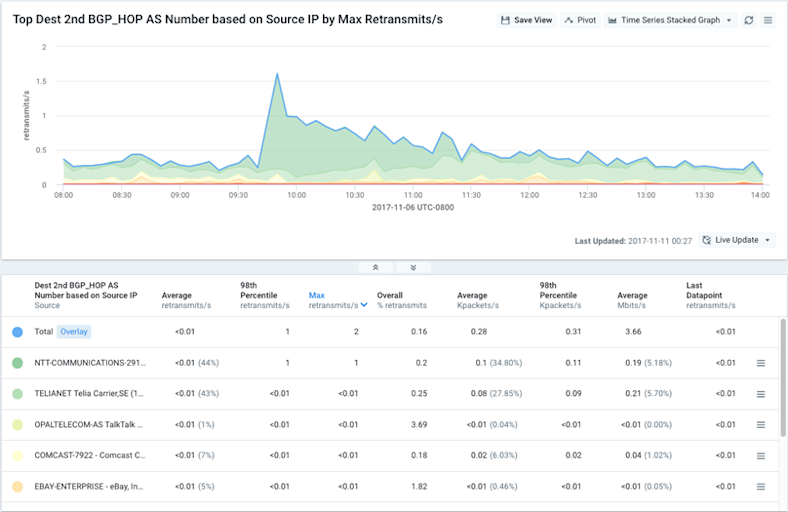Toggle the TELIANET light green swatch
Viewport: 788px width, 512px height.
click(x=18, y=394)
